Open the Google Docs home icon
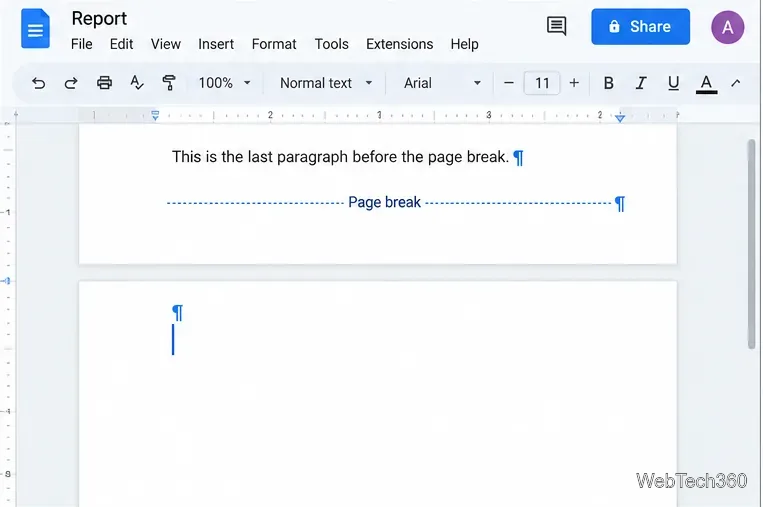The height and width of the screenshot is (507, 763). (35, 29)
